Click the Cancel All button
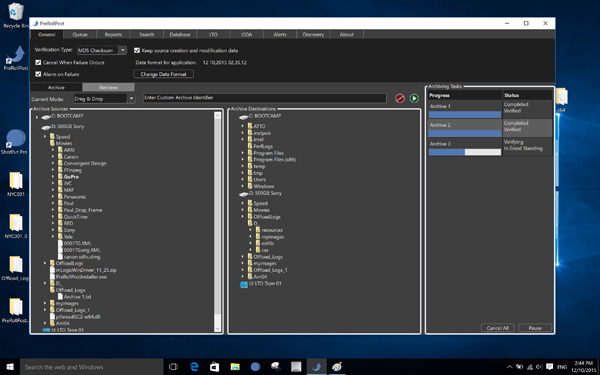The image size is (600, 375). pyautogui.click(x=498, y=328)
